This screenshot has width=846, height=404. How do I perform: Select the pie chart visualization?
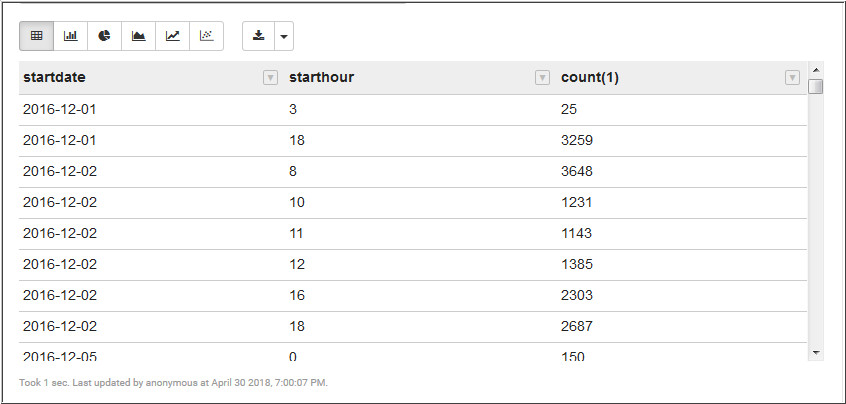[105, 36]
